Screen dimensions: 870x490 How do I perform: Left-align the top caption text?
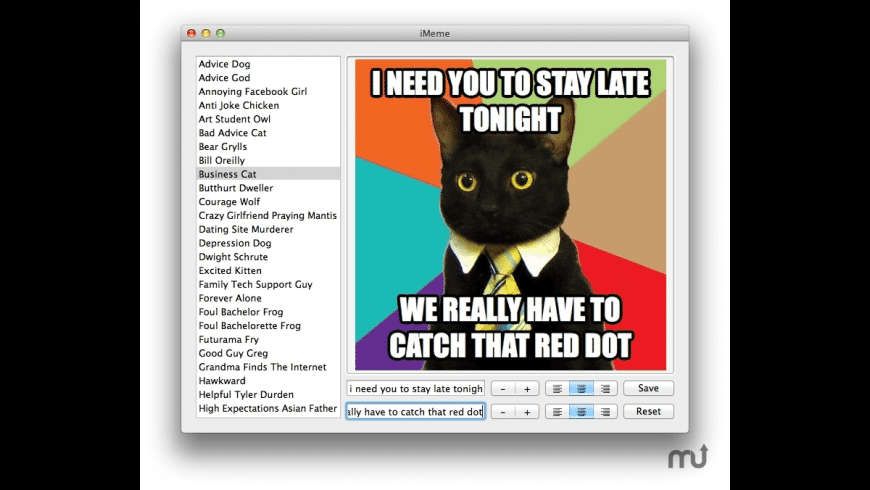pos(557,388)
